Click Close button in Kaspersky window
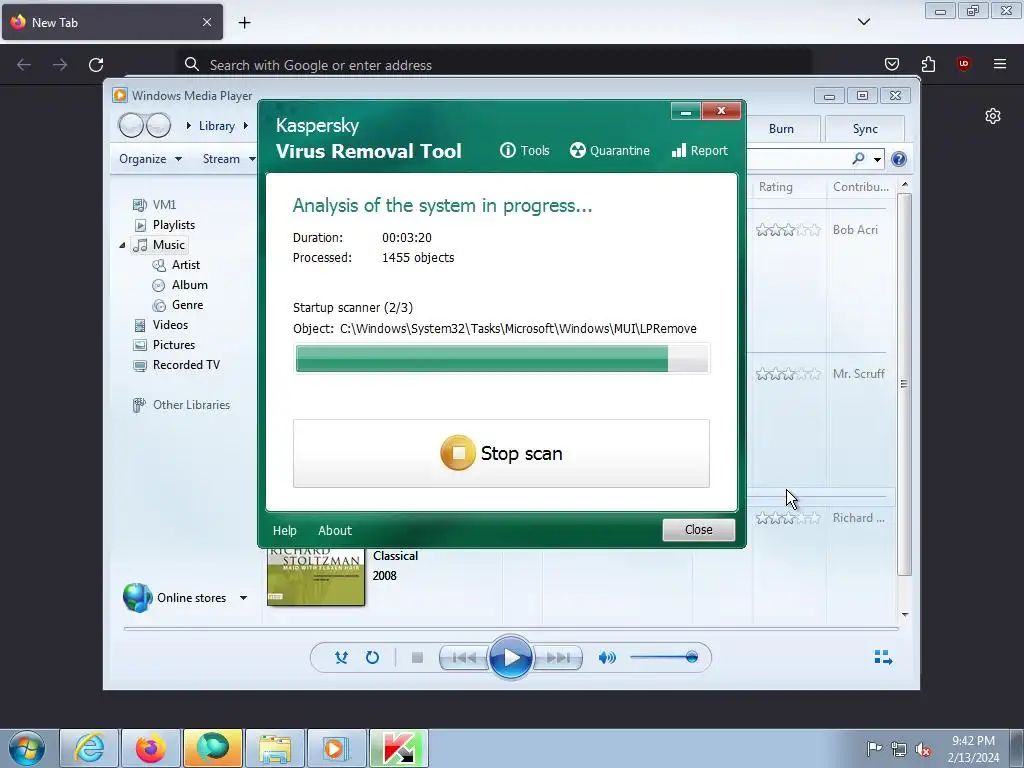Screen dimensions: 1024x768 coord(698,530)
